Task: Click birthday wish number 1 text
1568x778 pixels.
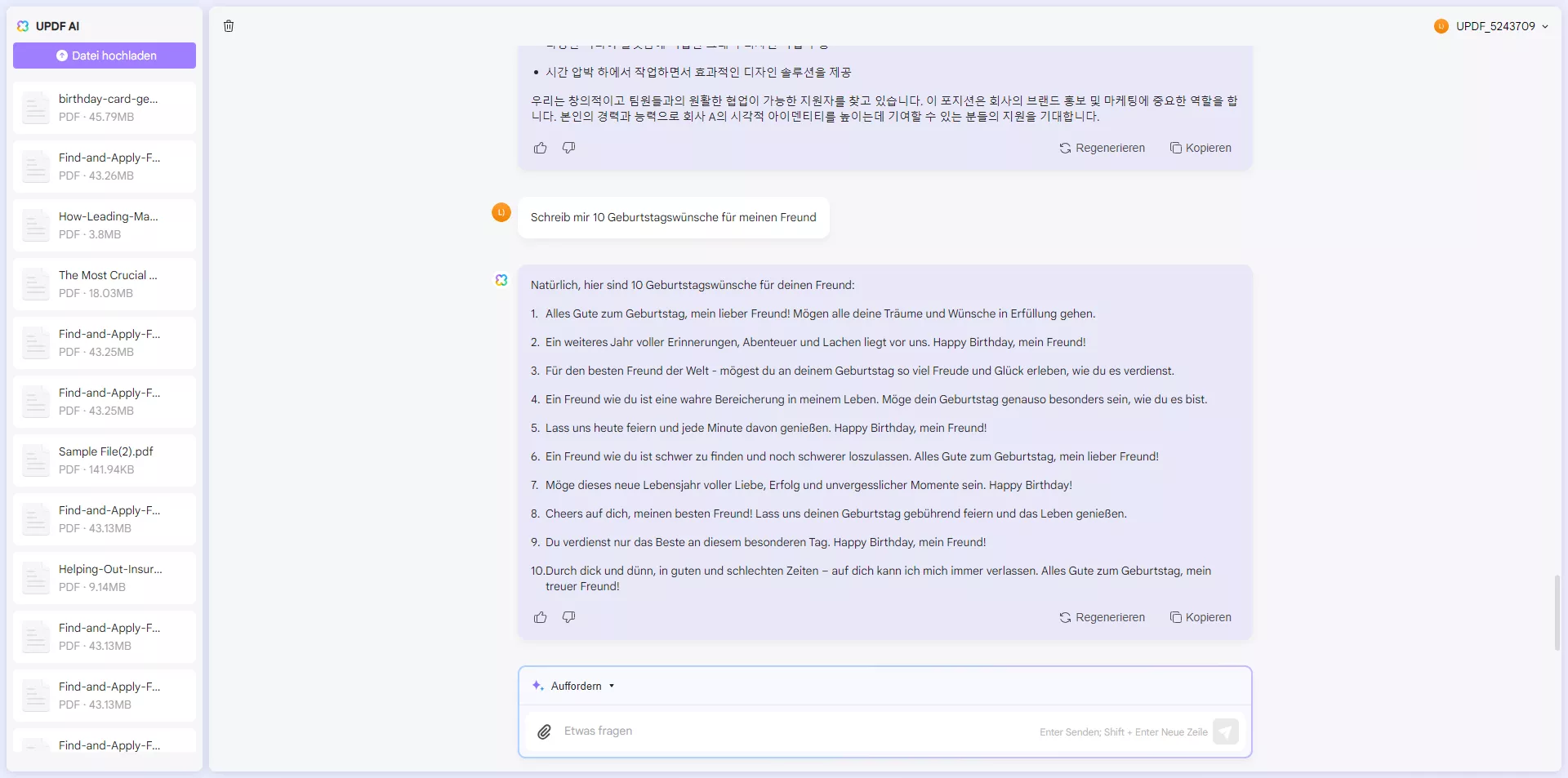Action: coord(820,313)
